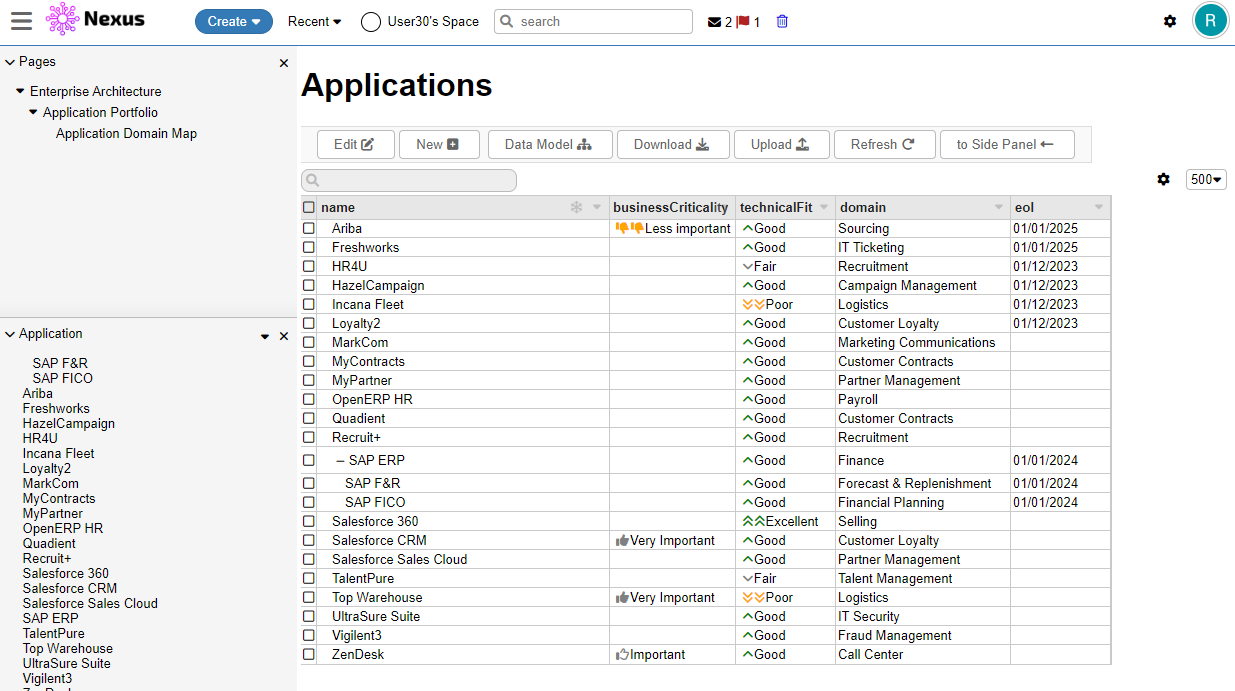Refresh the applications table

(x=884, y=144)
